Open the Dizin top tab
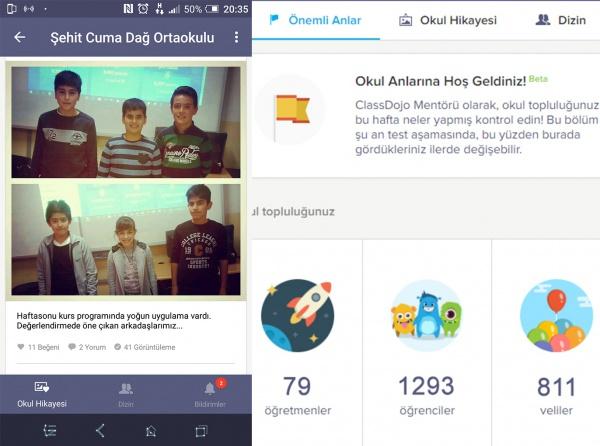 point(561,20)
